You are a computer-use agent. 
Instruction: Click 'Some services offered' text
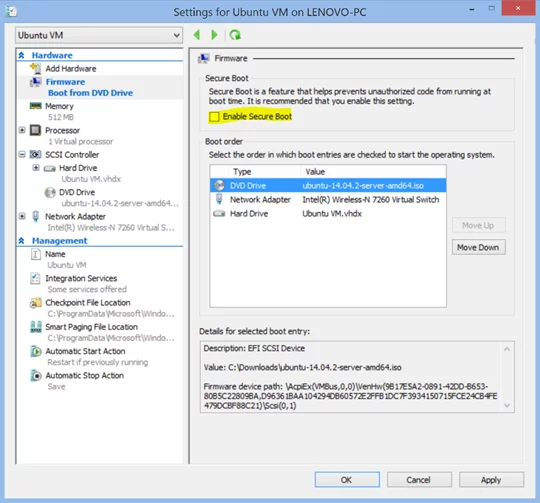(x=87, y=289)
